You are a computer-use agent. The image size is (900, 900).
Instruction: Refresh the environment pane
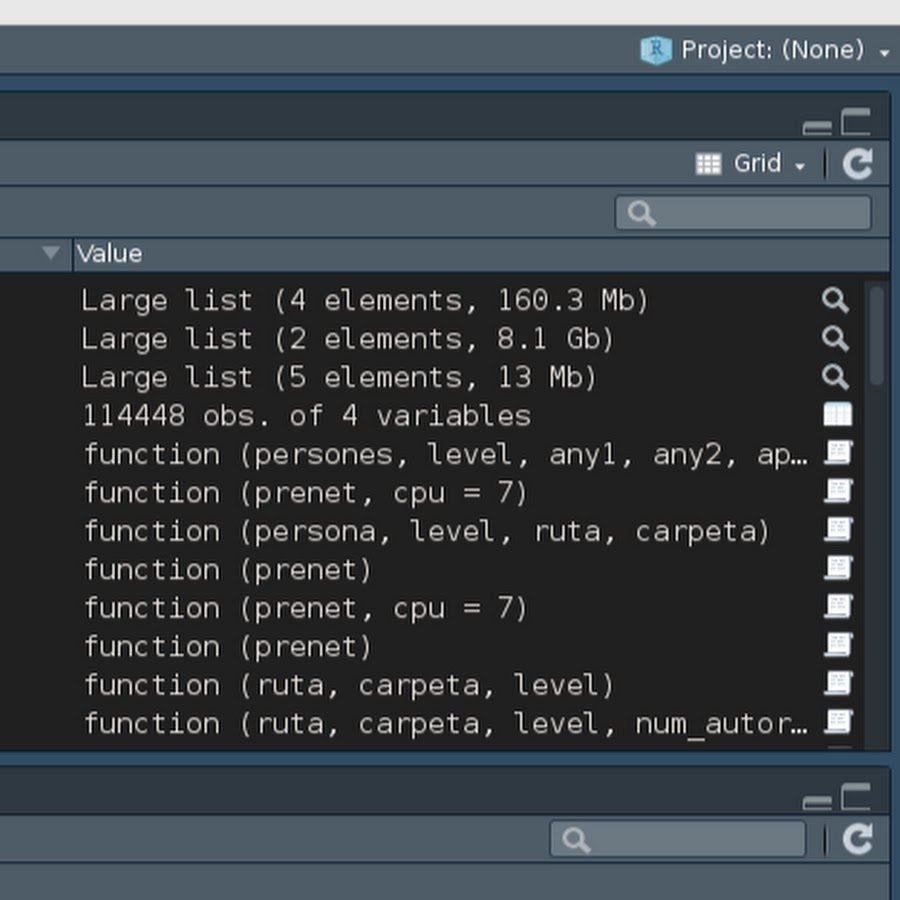pos(857,164)
